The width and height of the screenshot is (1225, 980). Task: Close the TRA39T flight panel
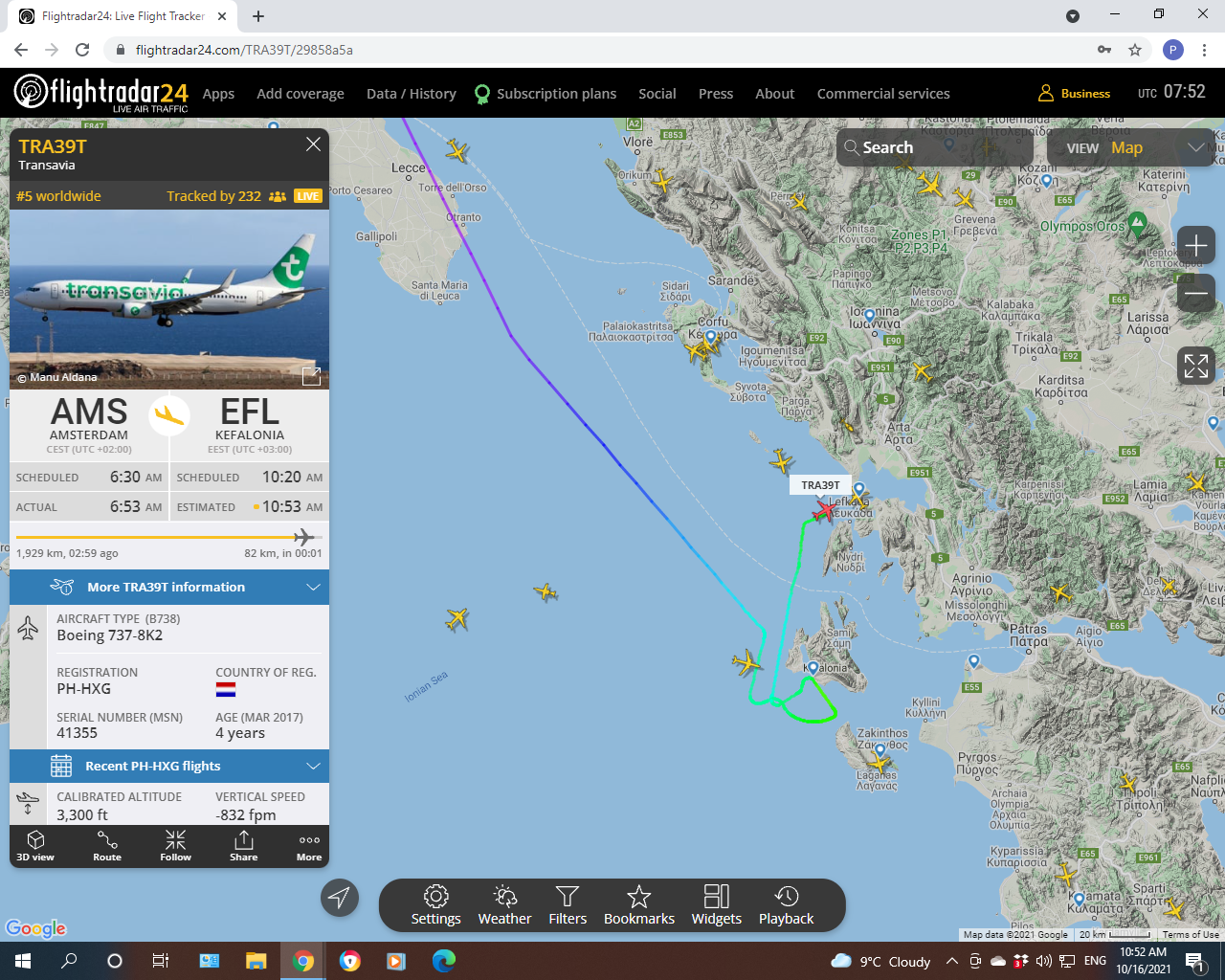(313, 145)
